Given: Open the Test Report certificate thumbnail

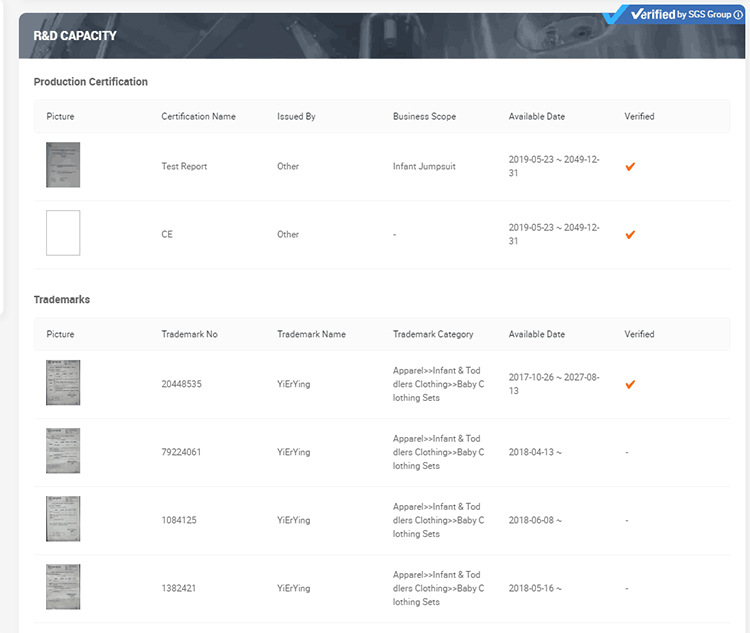Looking at the screenshot, I should point(63,165).
